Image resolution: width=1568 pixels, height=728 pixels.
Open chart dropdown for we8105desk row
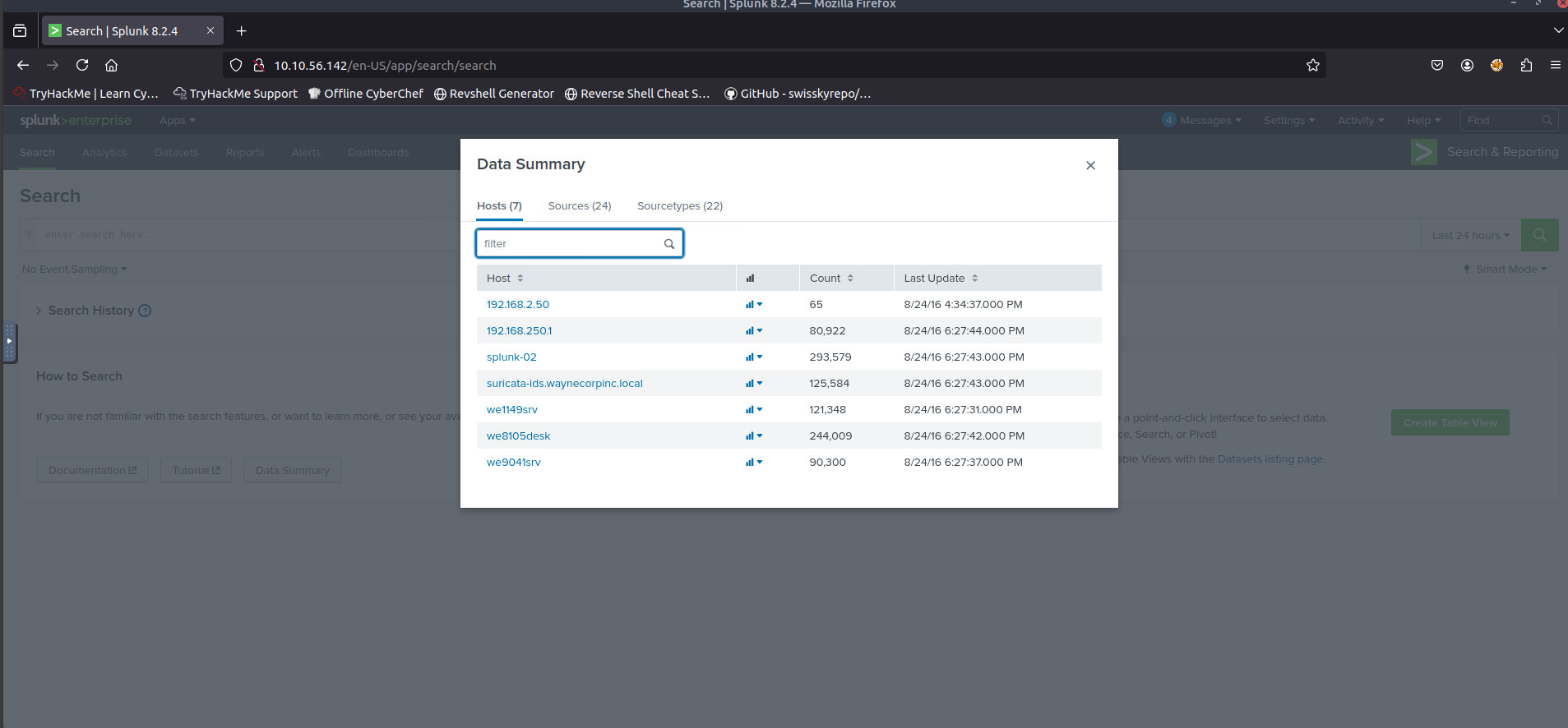[754, 436]
